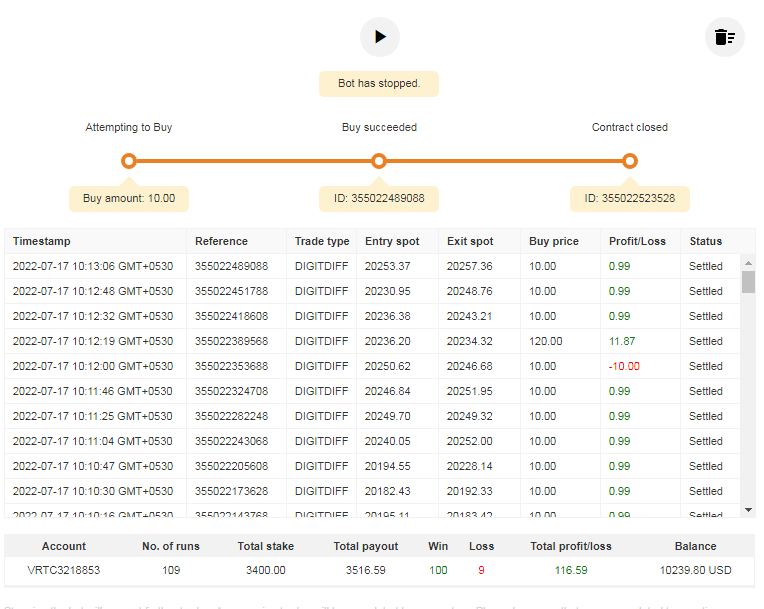Click account VRTC3218853 in summary
Image resolution: width=764 pixels, height=609 pixels.
tap(64, 570)
